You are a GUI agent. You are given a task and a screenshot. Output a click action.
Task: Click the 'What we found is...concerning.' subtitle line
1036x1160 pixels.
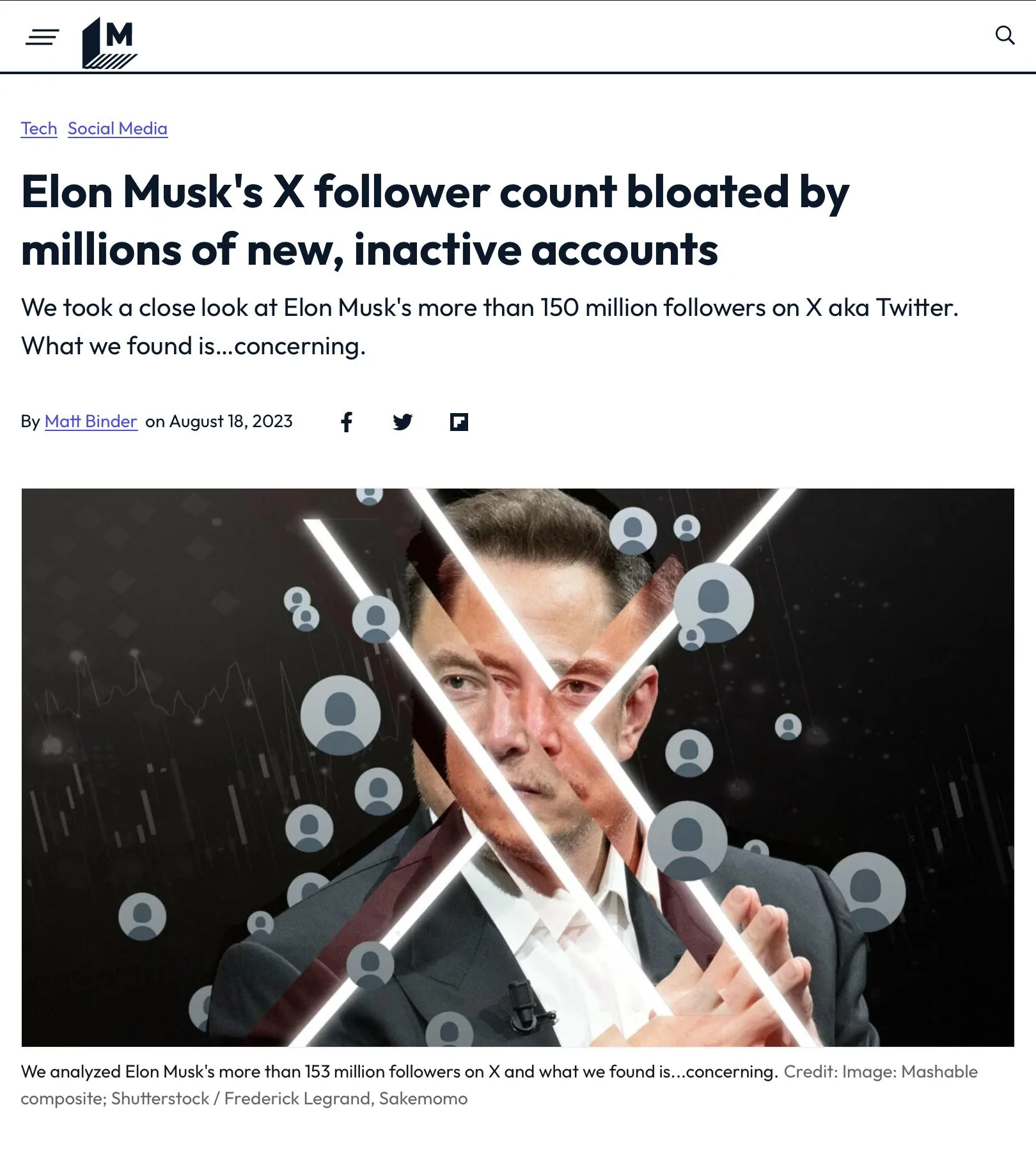coord(194,346)
